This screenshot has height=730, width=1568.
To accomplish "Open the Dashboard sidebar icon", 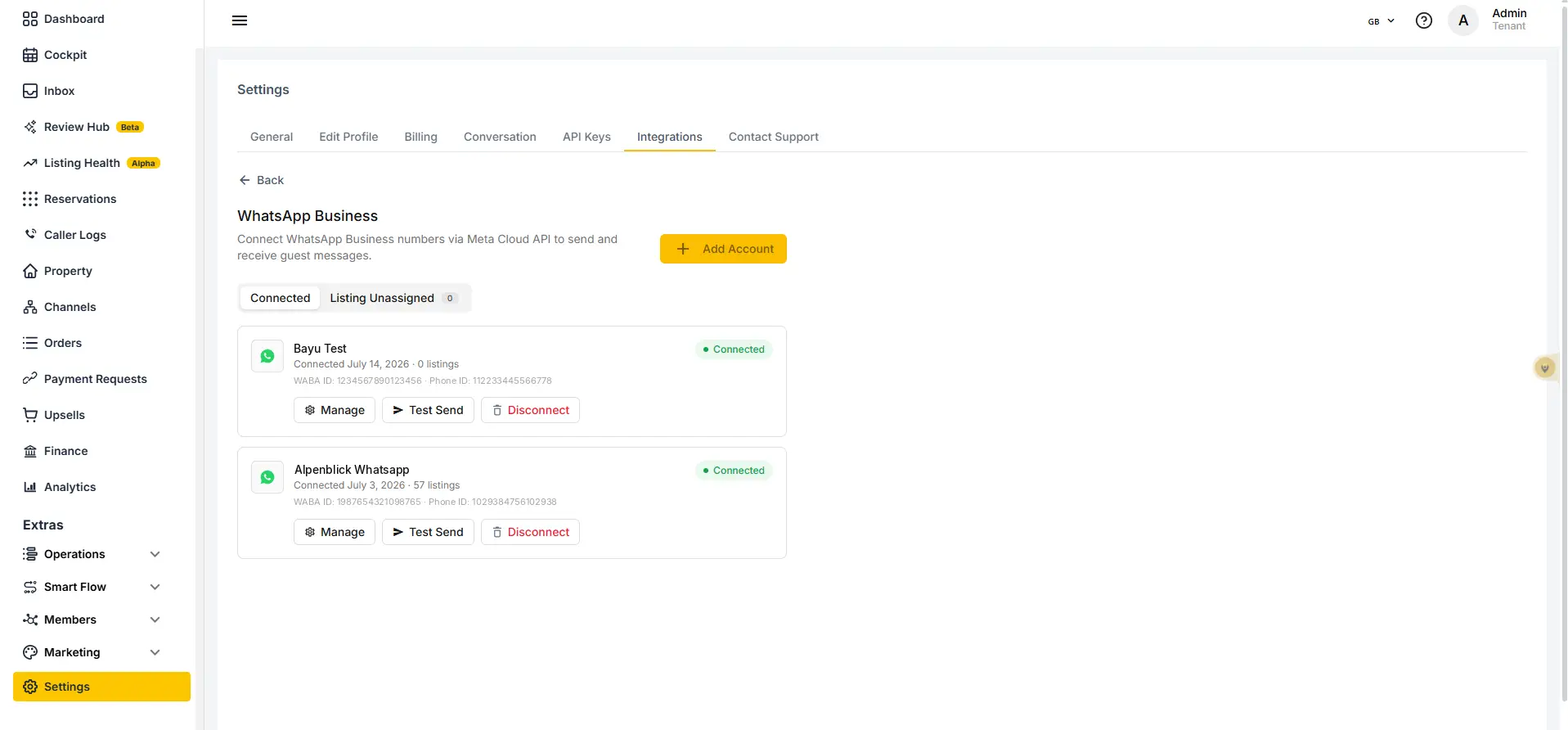I will tap(30, 19).
